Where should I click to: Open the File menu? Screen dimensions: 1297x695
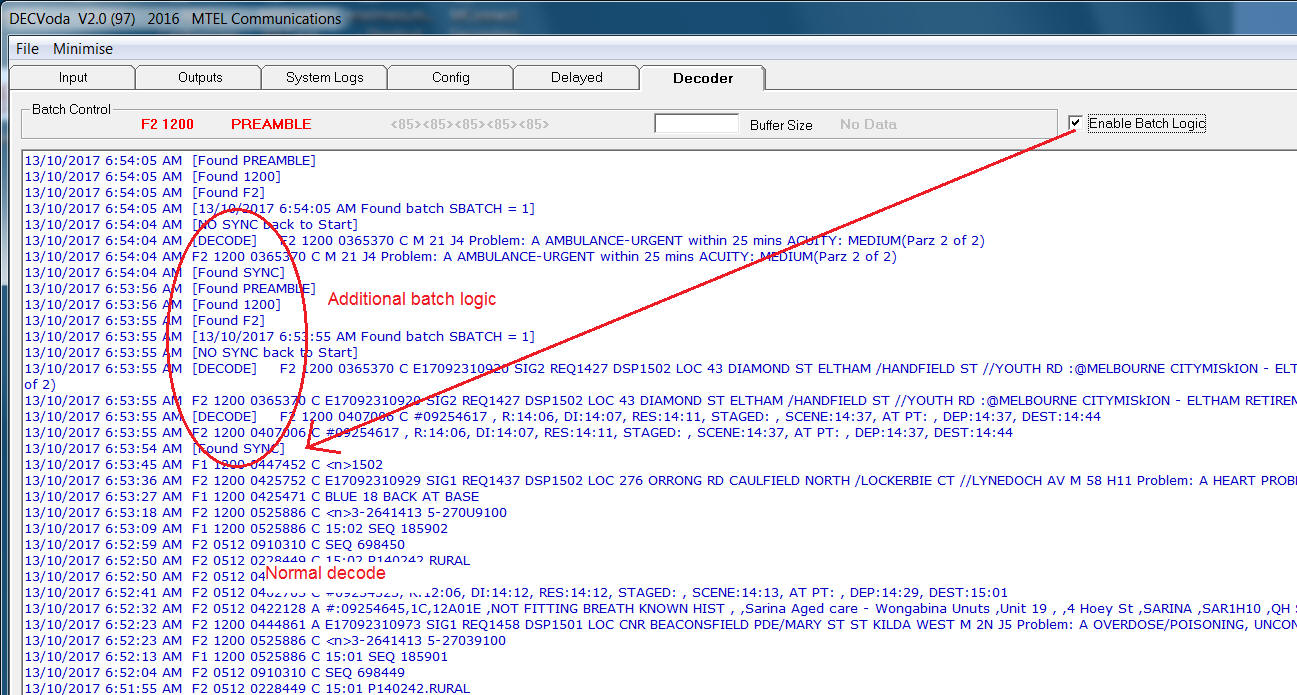coord(27,49)
